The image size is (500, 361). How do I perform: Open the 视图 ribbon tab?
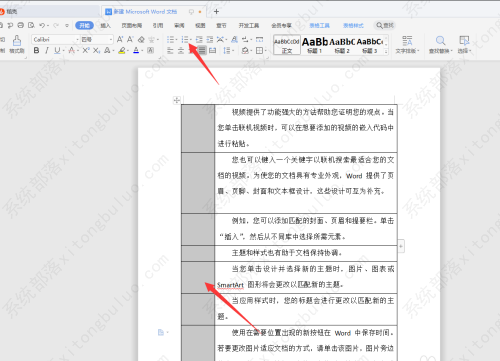click(200, 25)
